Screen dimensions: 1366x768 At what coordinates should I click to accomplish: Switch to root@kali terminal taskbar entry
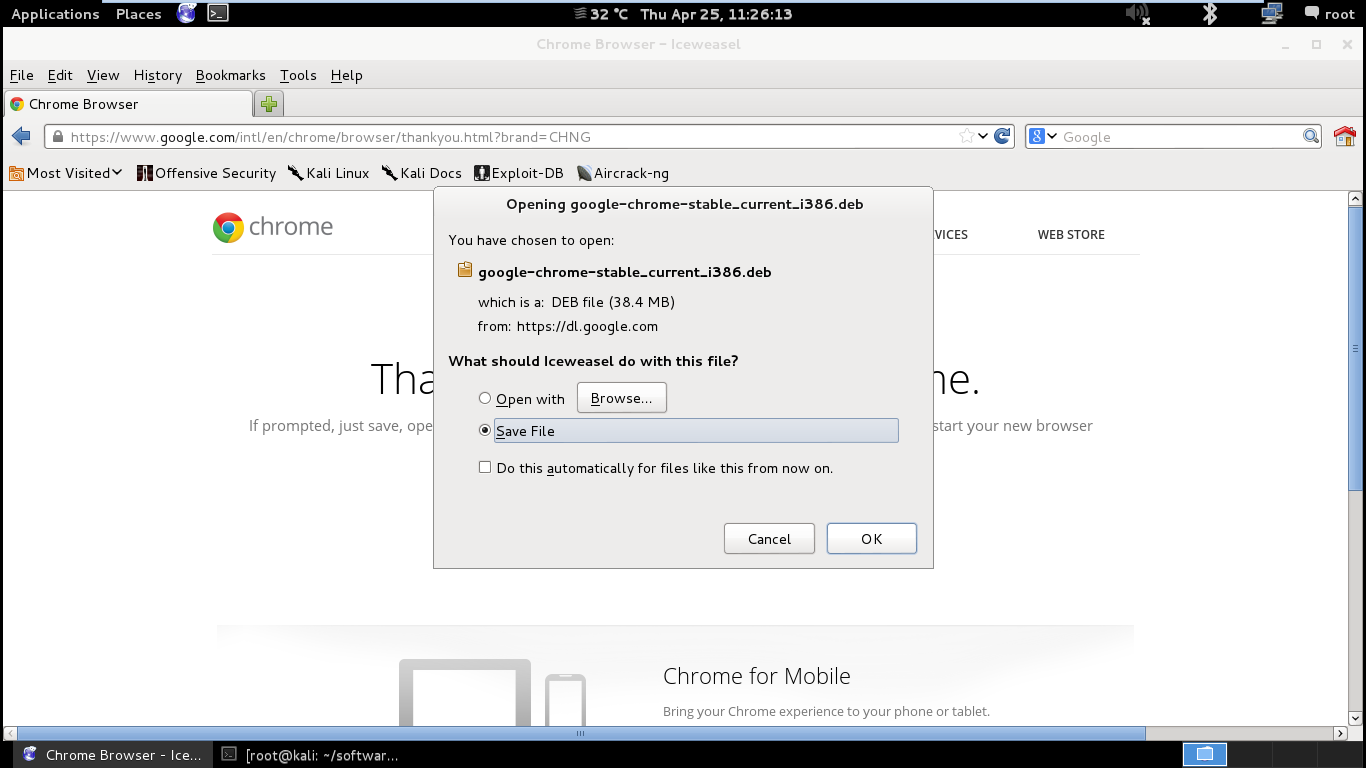[311, 755]
